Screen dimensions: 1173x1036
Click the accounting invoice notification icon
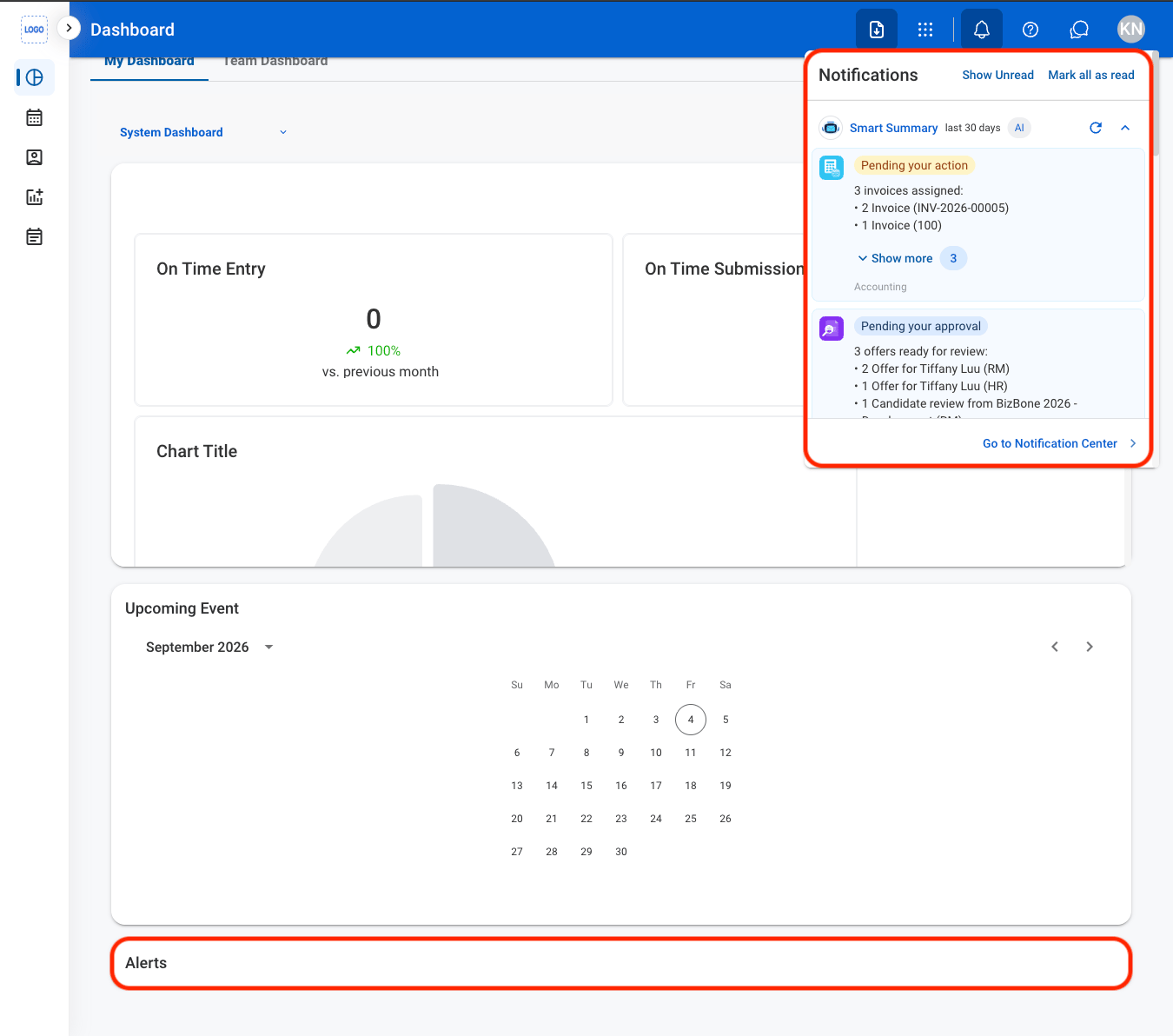pyautogui.click(x=832, y=168)
